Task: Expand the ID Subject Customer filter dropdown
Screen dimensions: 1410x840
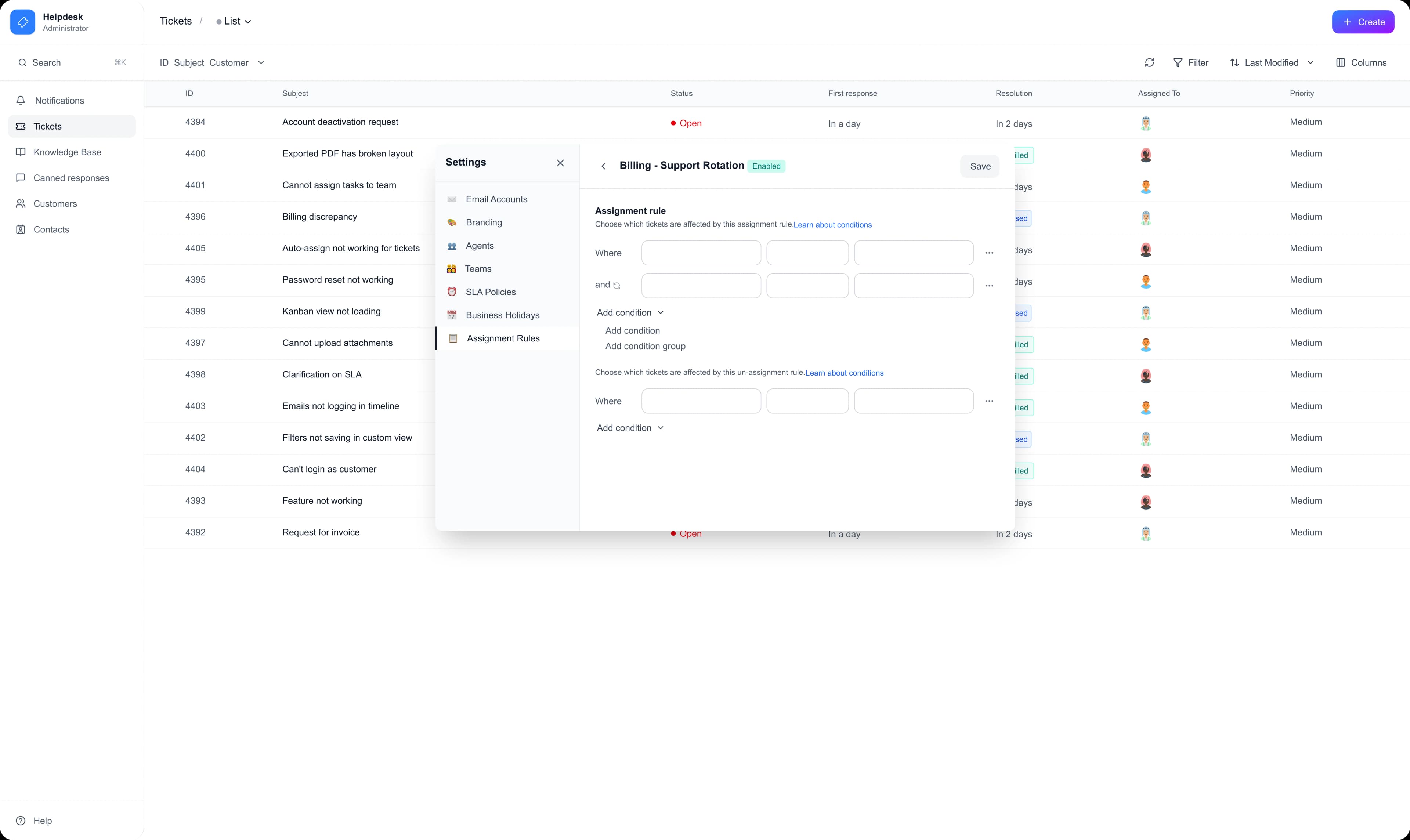Action: point(261,62)
